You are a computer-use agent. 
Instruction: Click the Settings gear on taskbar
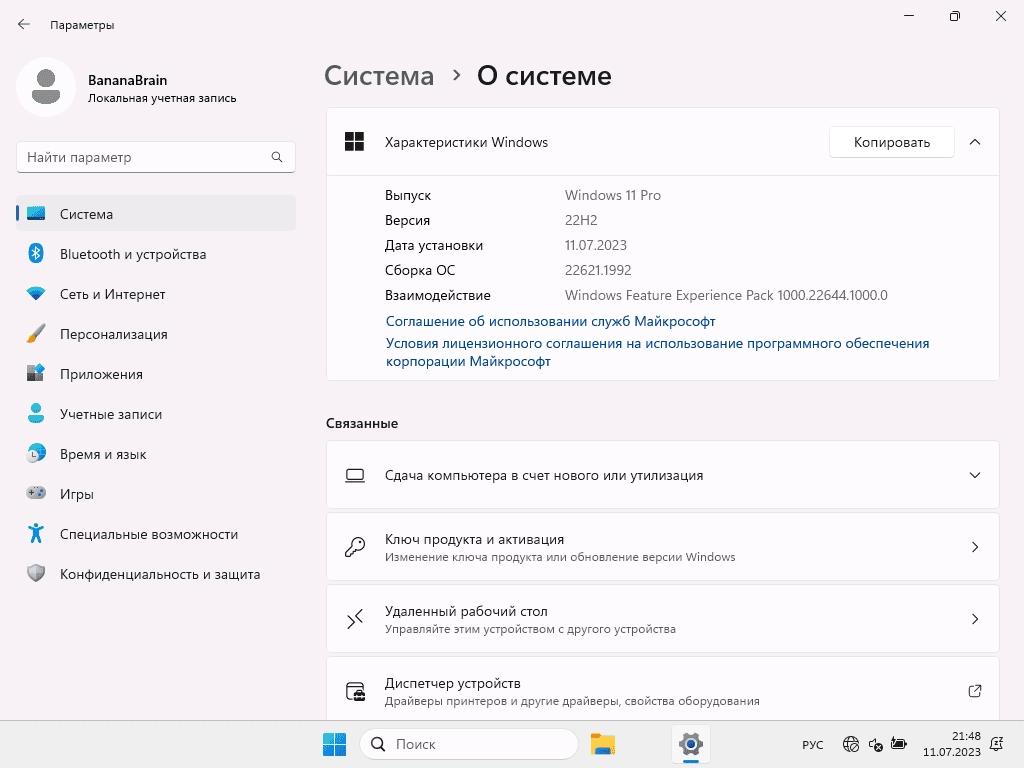pos(690,744)
